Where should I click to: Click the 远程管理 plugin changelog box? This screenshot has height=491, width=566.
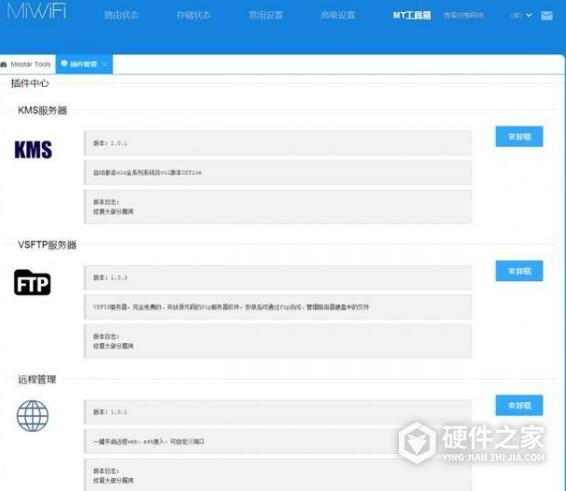(278, 475)
